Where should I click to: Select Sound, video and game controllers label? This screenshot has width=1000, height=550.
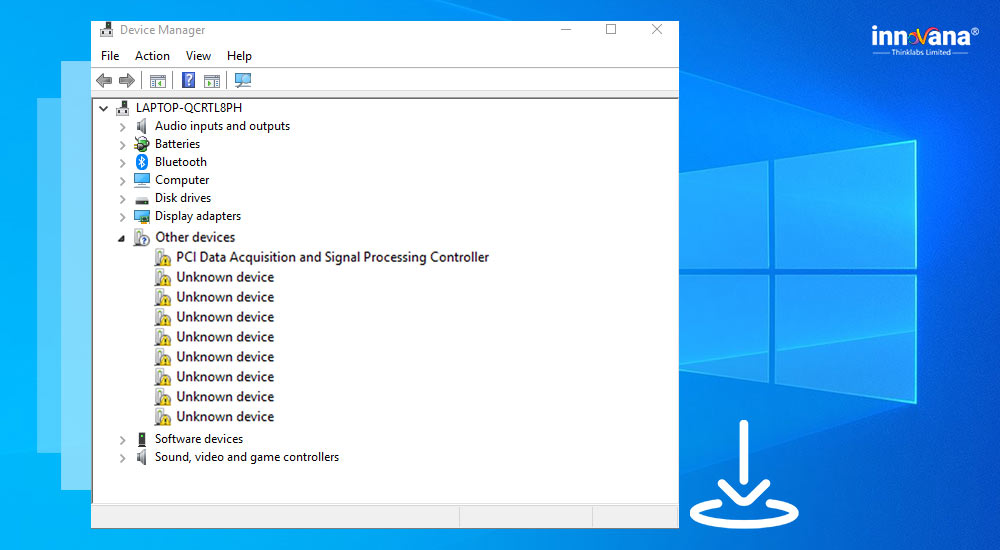[x=247, y=457]
